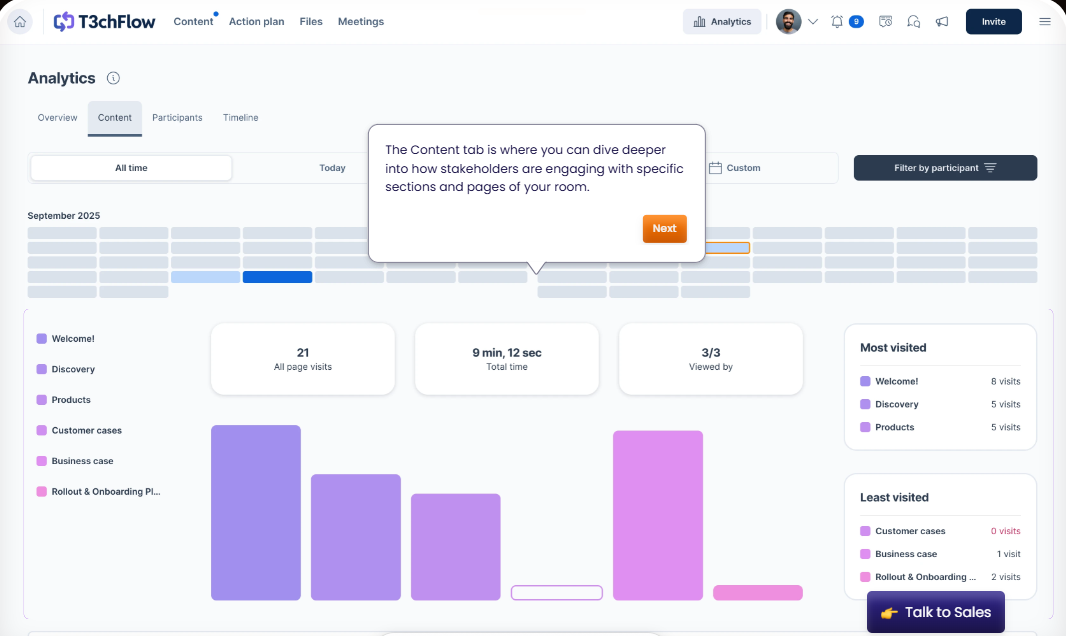The height and width of the screenshot is (636, 1066).
Task: Click the third chart bar for Products
Action: 455,547
